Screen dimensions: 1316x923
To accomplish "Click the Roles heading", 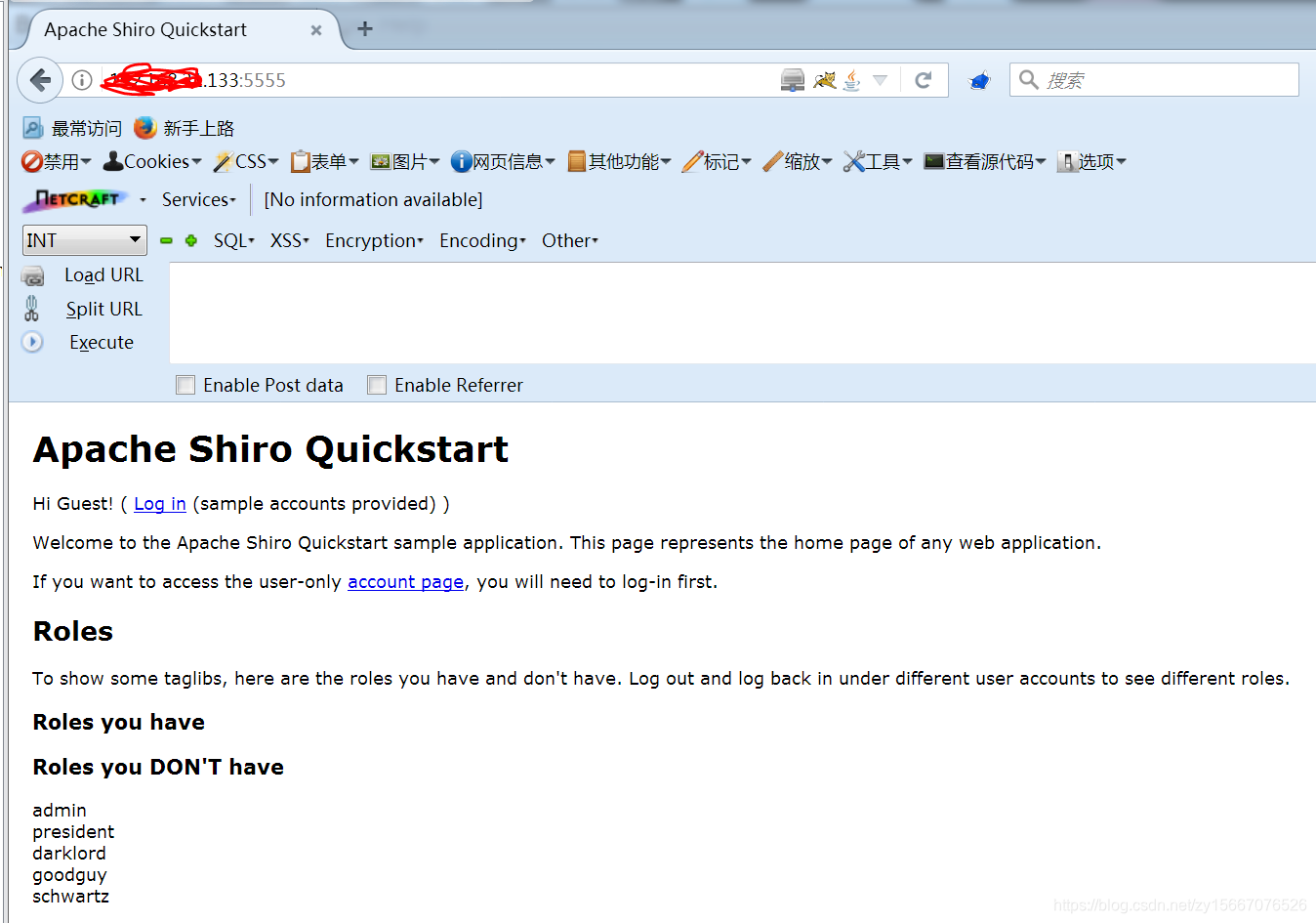I will point(73,631).
